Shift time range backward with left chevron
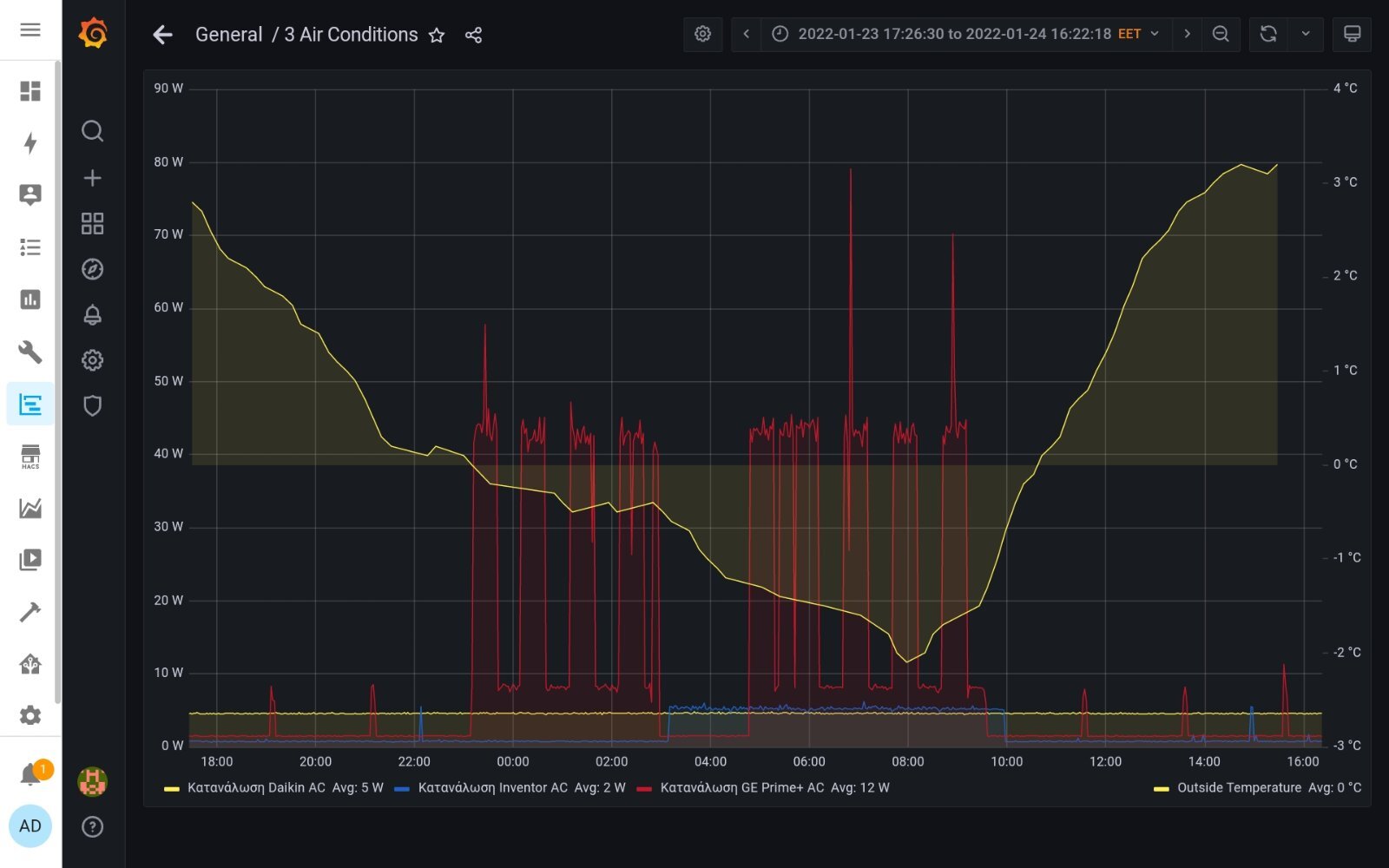 [746, 34]
